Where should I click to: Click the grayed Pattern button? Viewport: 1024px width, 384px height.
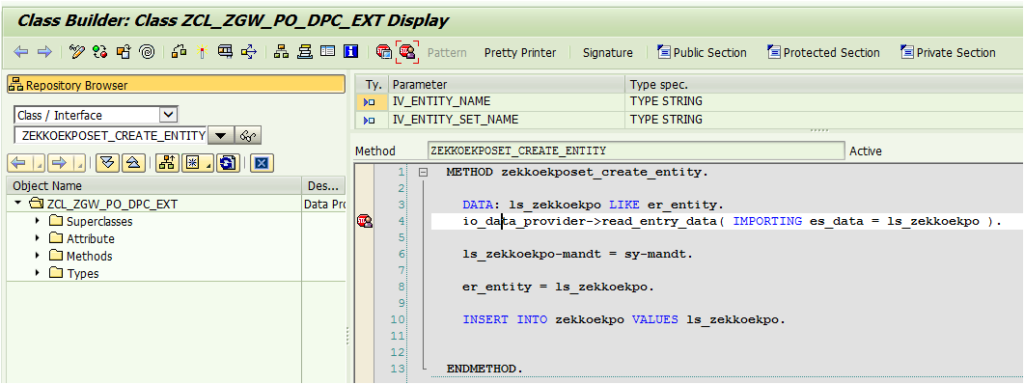(x=447, y=53)
